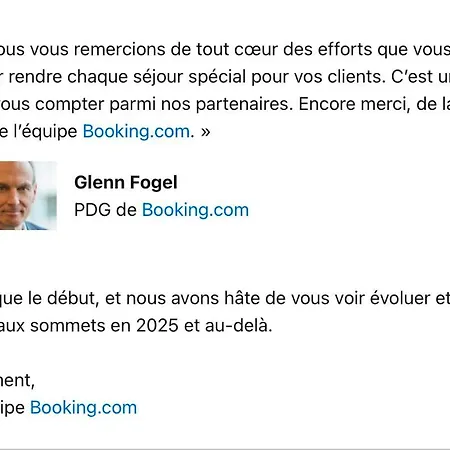Click the closing quotation mark »

tap(205, 132)
